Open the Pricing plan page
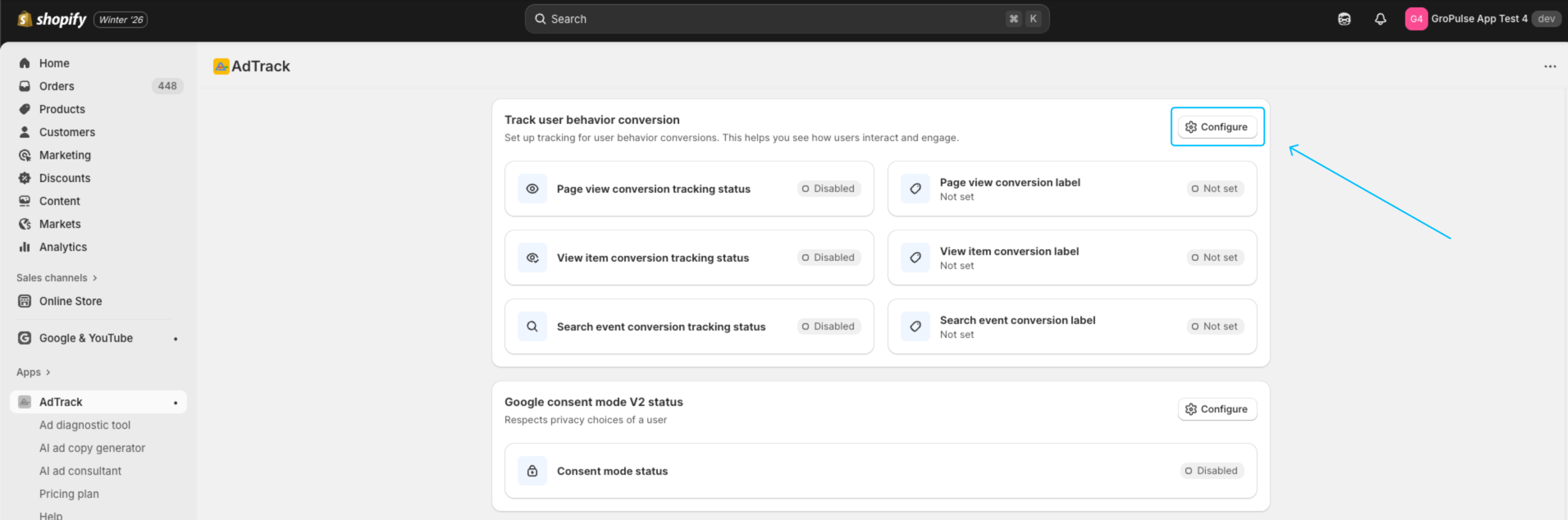This screenshot has height=520, width=1568. [69, 494]
